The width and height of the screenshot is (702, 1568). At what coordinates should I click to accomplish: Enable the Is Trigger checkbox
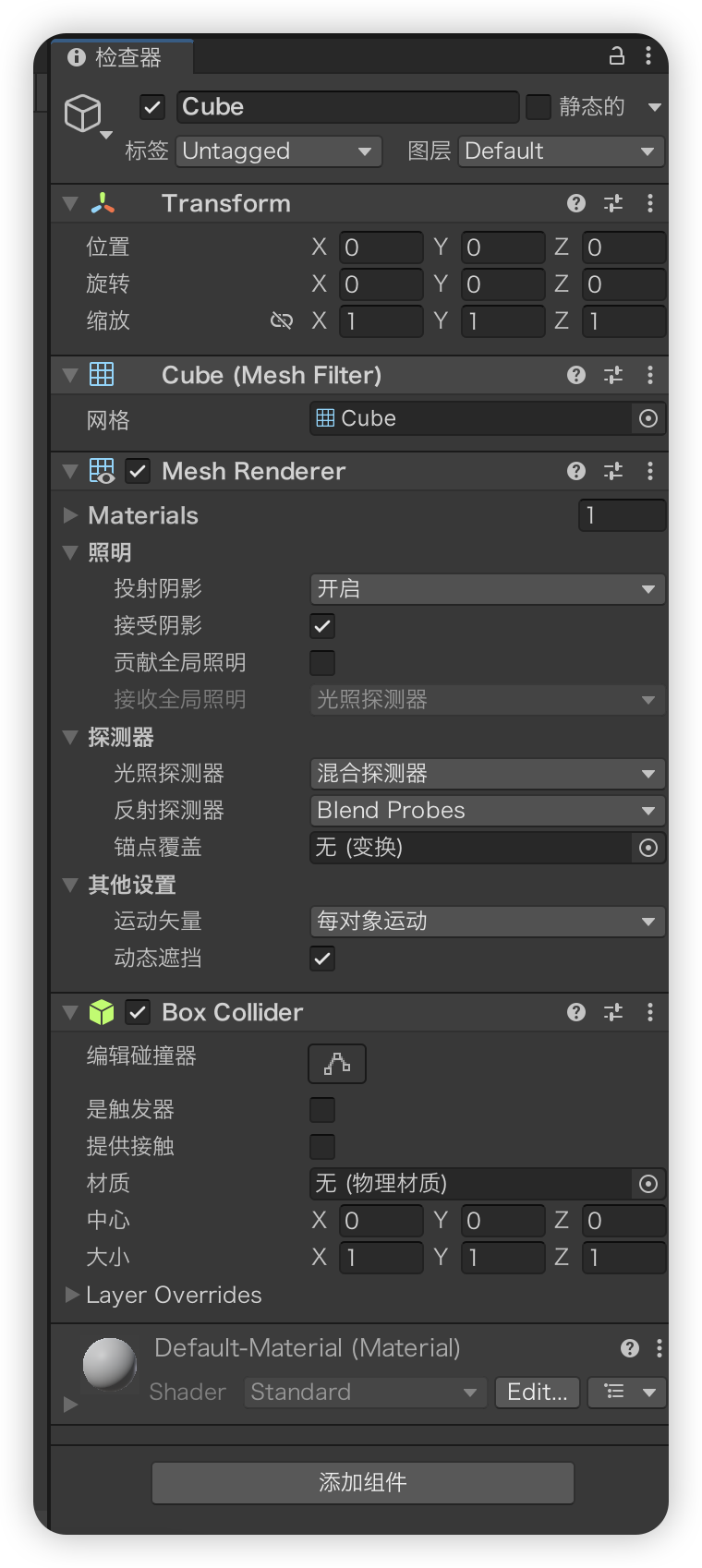pos(322,1110)
